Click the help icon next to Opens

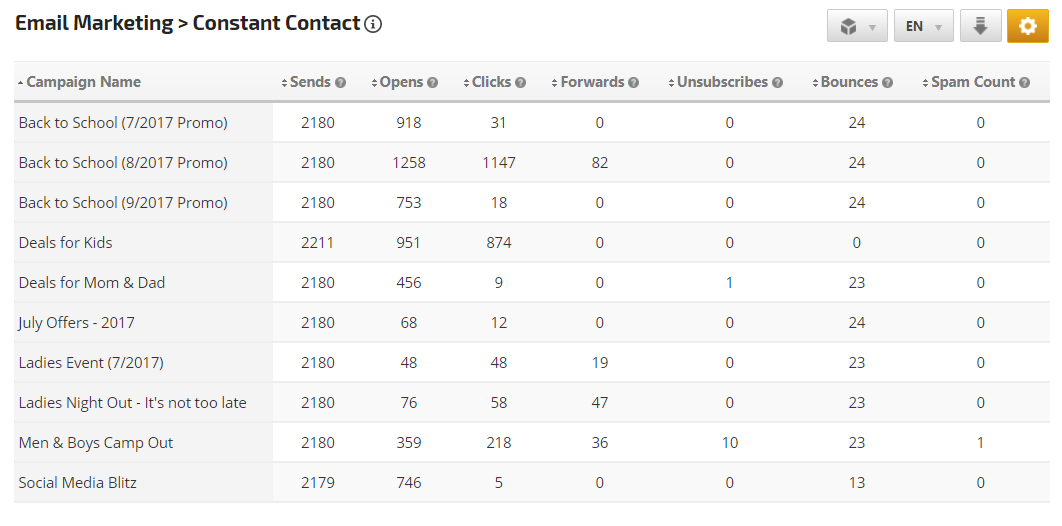433,83
